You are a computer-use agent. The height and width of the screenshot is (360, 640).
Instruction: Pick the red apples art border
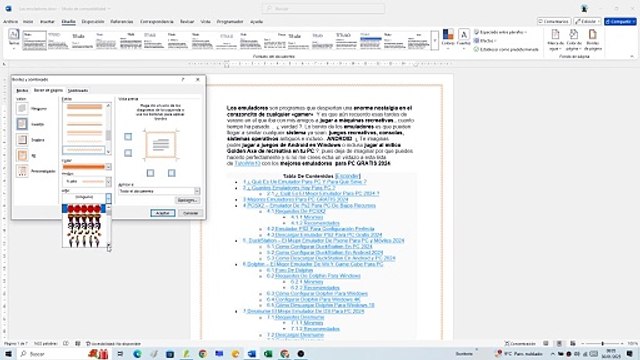(x=84, y=209)
